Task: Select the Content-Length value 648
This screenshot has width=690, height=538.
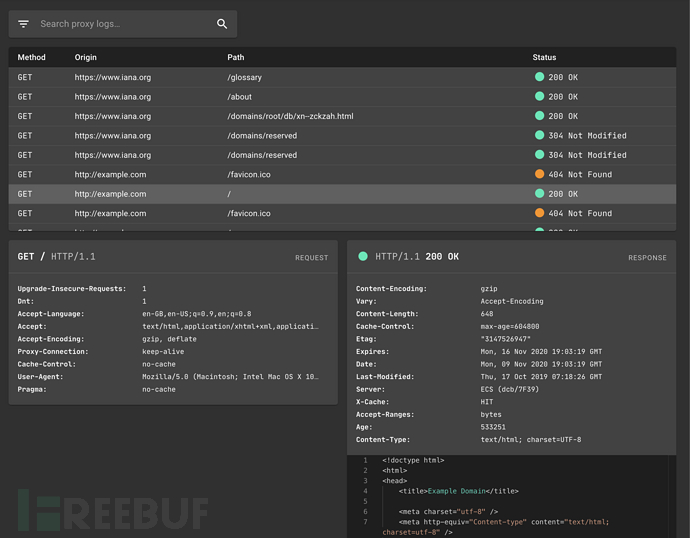Action: [487, 314]
